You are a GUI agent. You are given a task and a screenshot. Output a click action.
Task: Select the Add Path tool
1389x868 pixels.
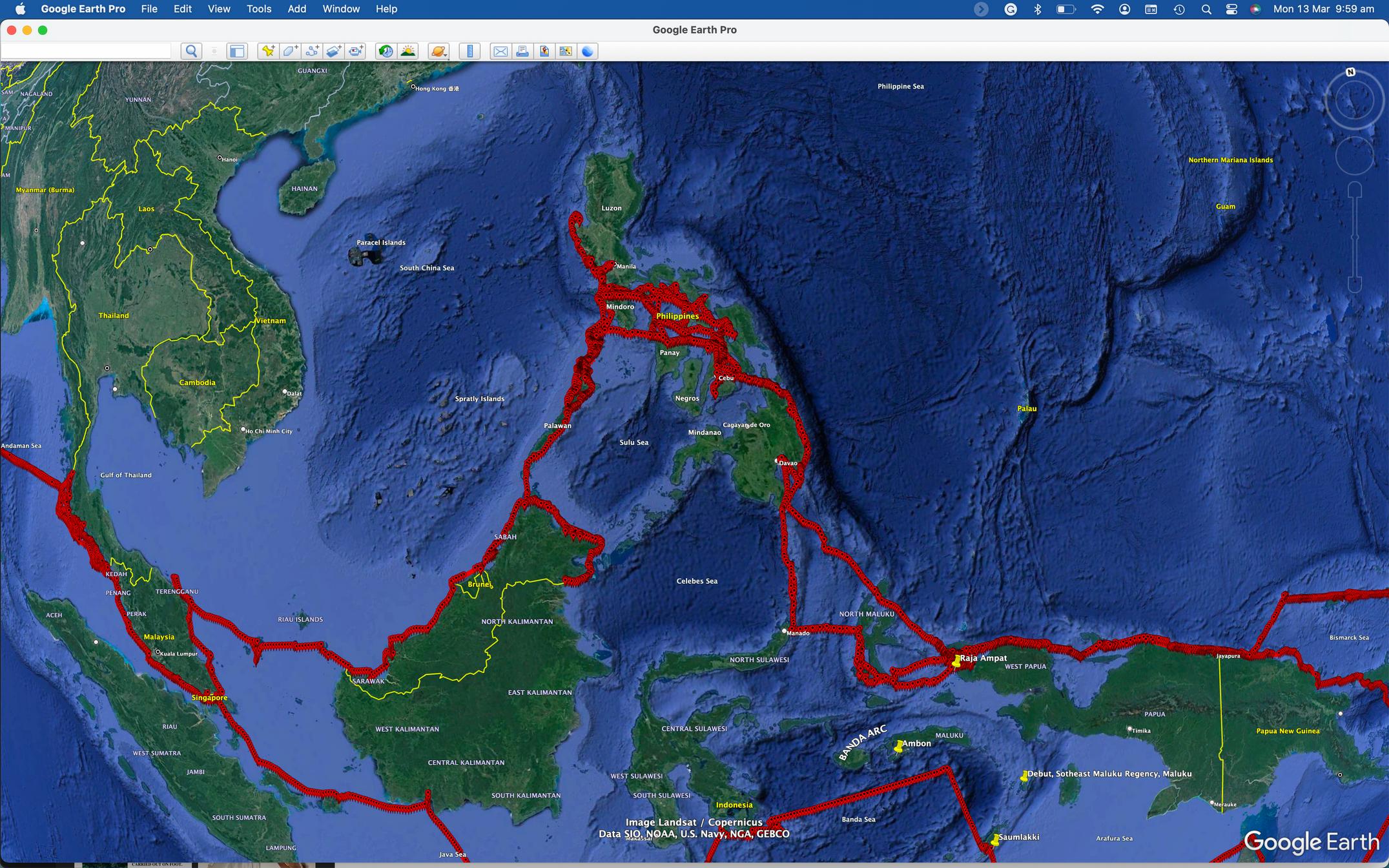312,51
